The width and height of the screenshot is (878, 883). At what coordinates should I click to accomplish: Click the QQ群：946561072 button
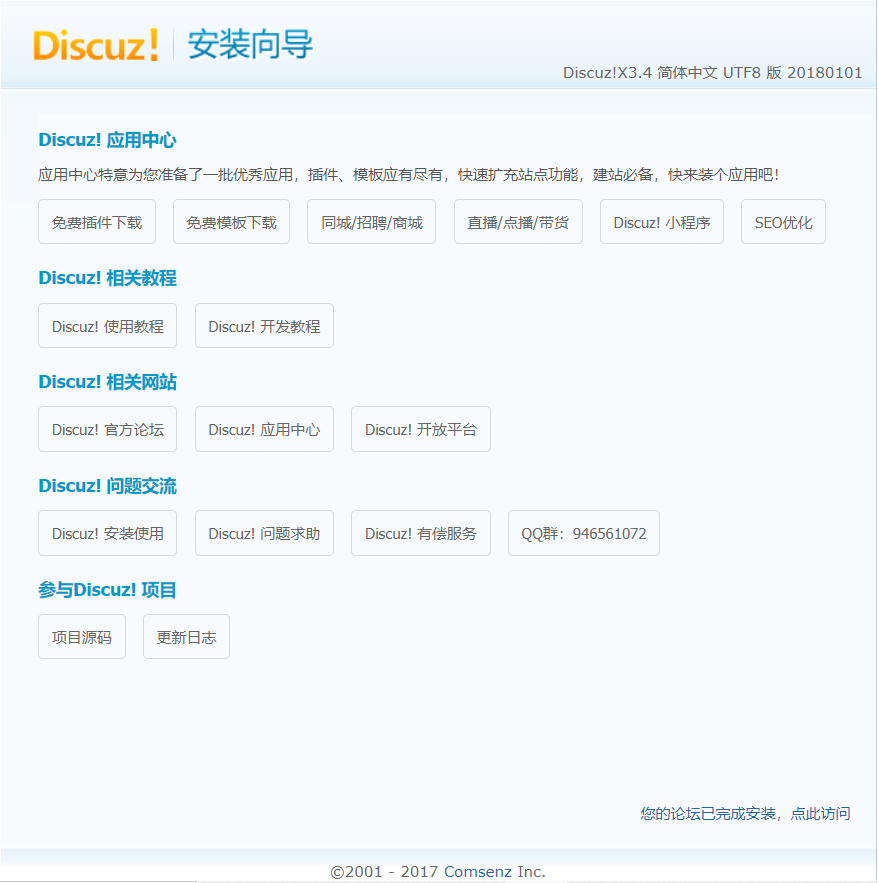[583, 533]
